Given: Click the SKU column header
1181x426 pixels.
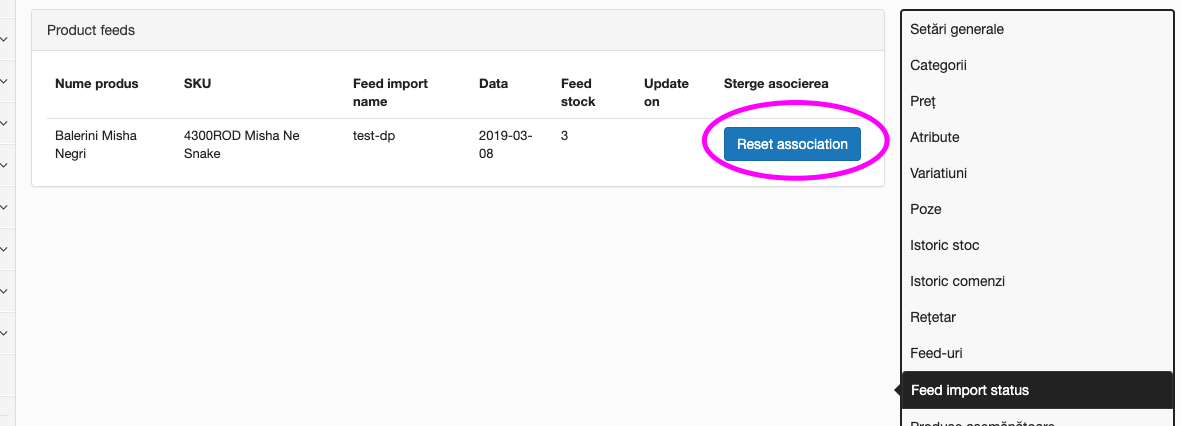Looking at the screenshot, I should point(197,84).
